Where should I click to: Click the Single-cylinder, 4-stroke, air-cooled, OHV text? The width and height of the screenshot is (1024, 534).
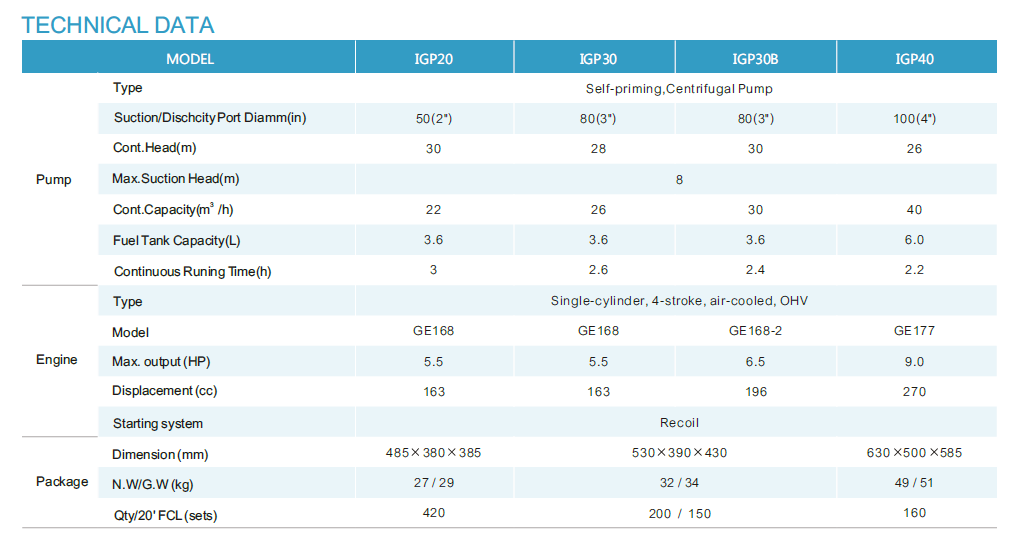[679, 301]
